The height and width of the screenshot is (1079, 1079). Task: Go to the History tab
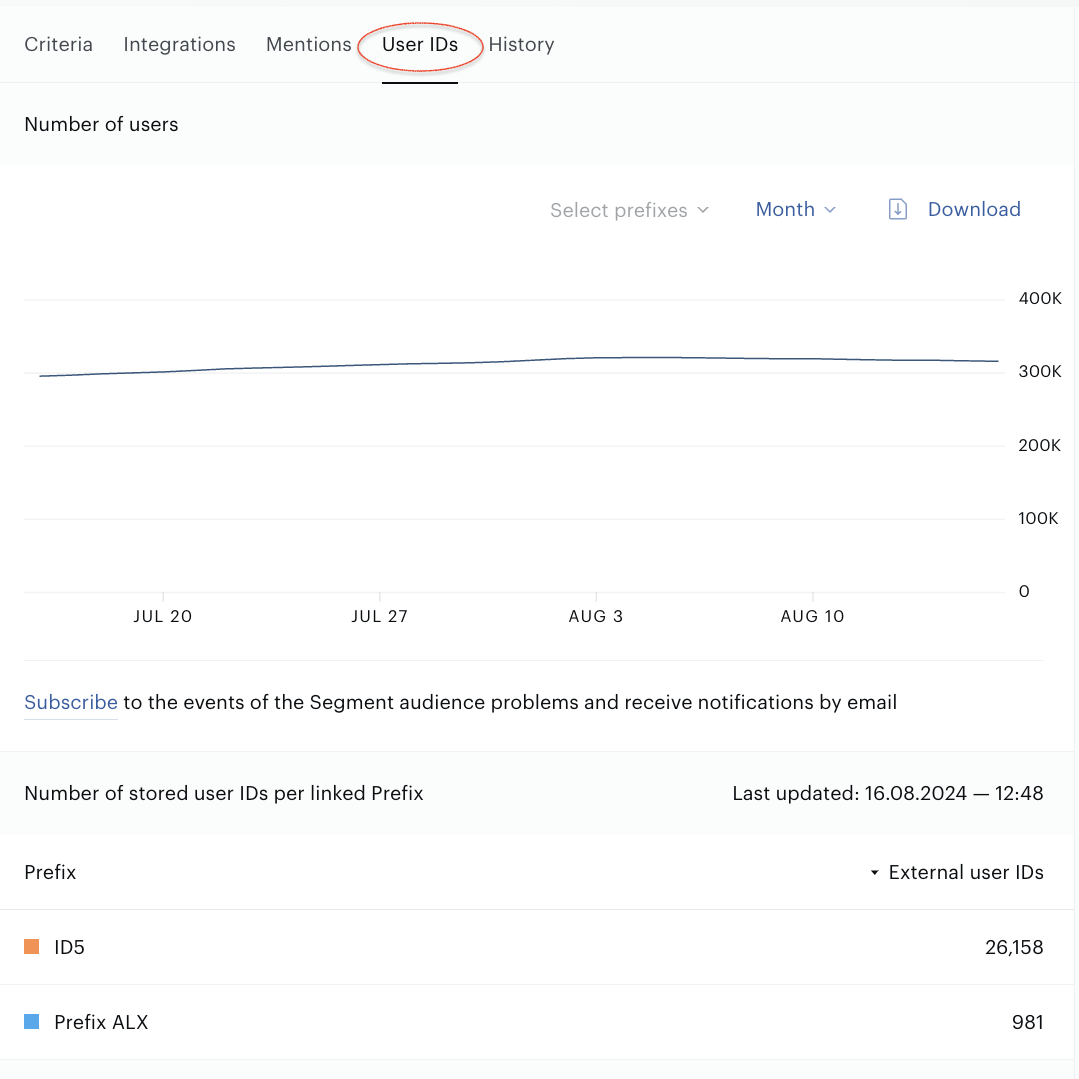click(x=521, y=45)
